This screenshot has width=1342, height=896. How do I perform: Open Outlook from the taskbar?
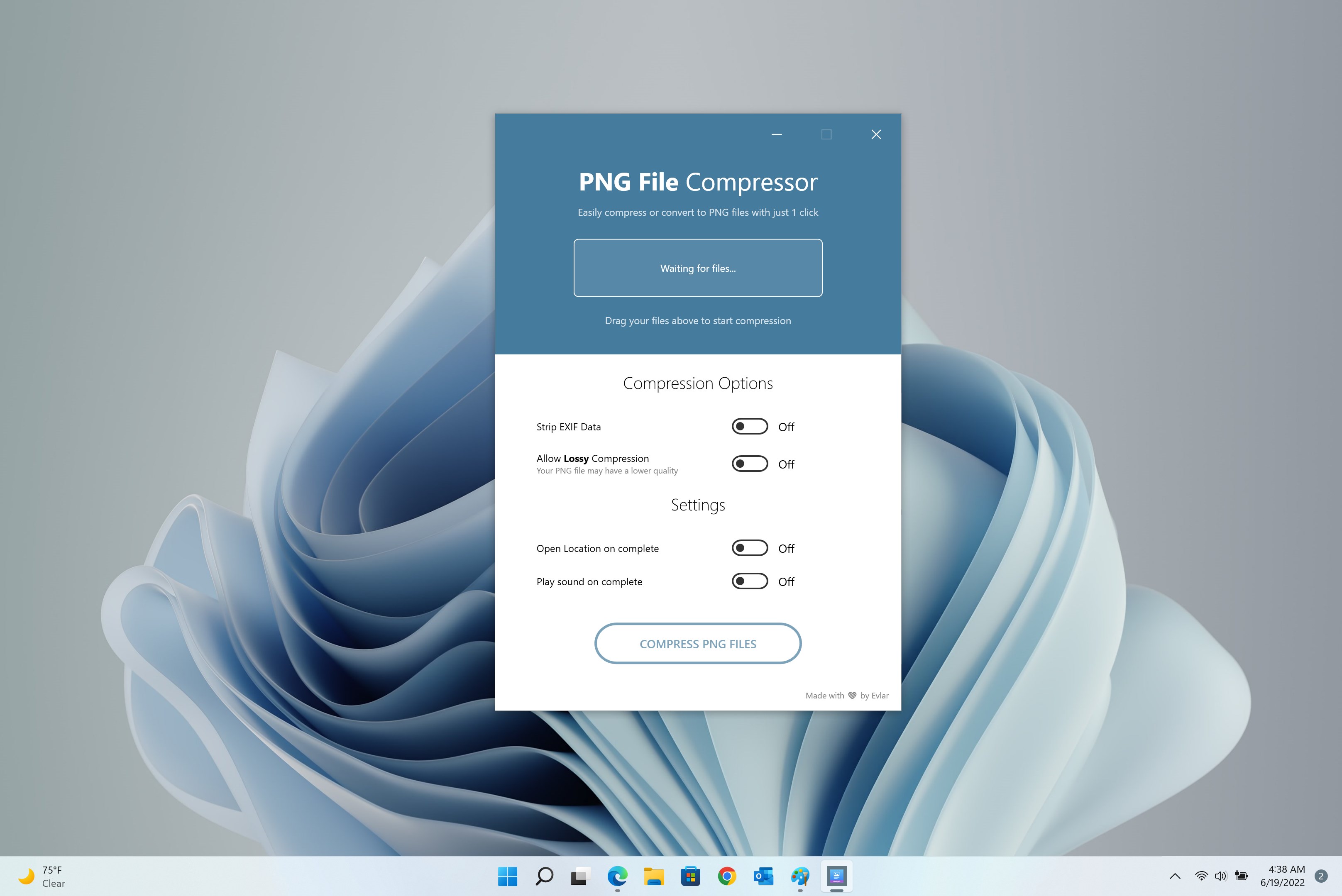coord(764,876)
